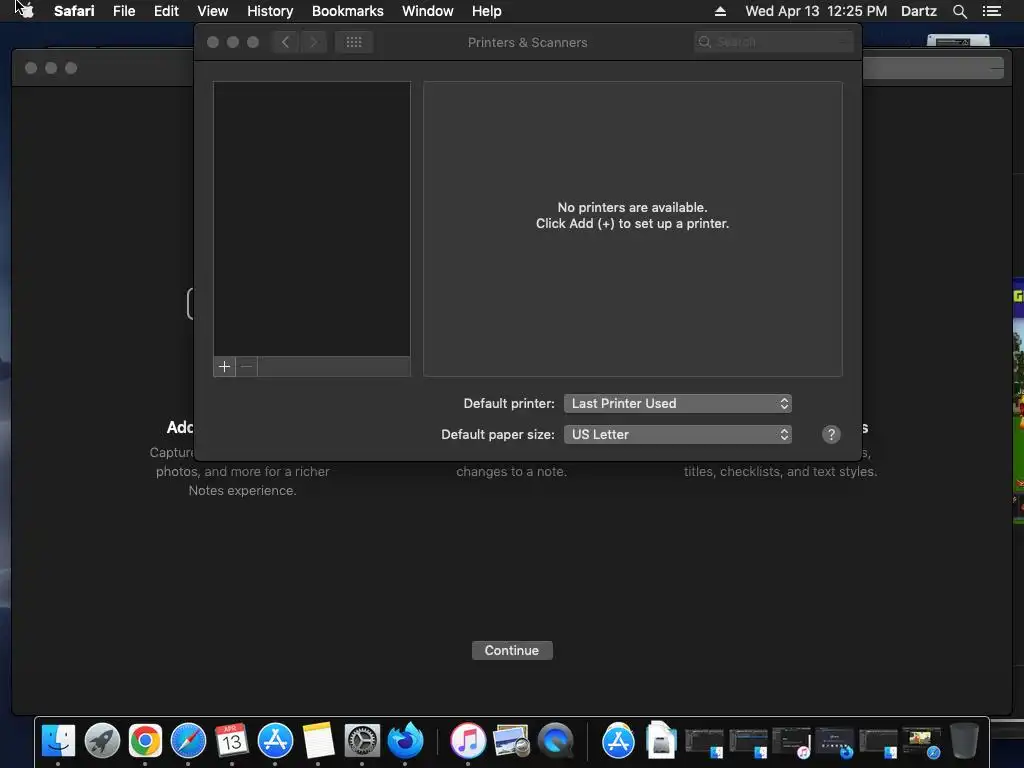Click the Continue button in Notes window
Image resolution: width=1024 pixels, height=768 pixels.
click(512, 650)
